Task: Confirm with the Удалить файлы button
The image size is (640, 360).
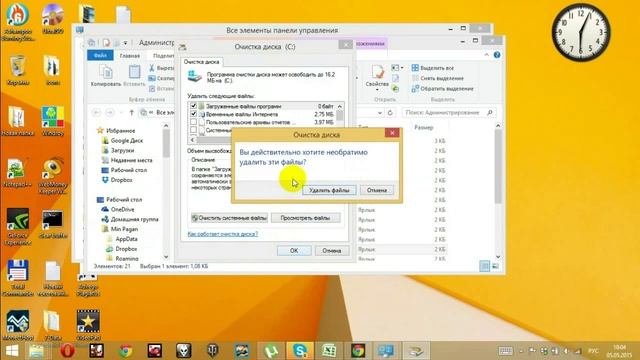Action: [329, 190]
